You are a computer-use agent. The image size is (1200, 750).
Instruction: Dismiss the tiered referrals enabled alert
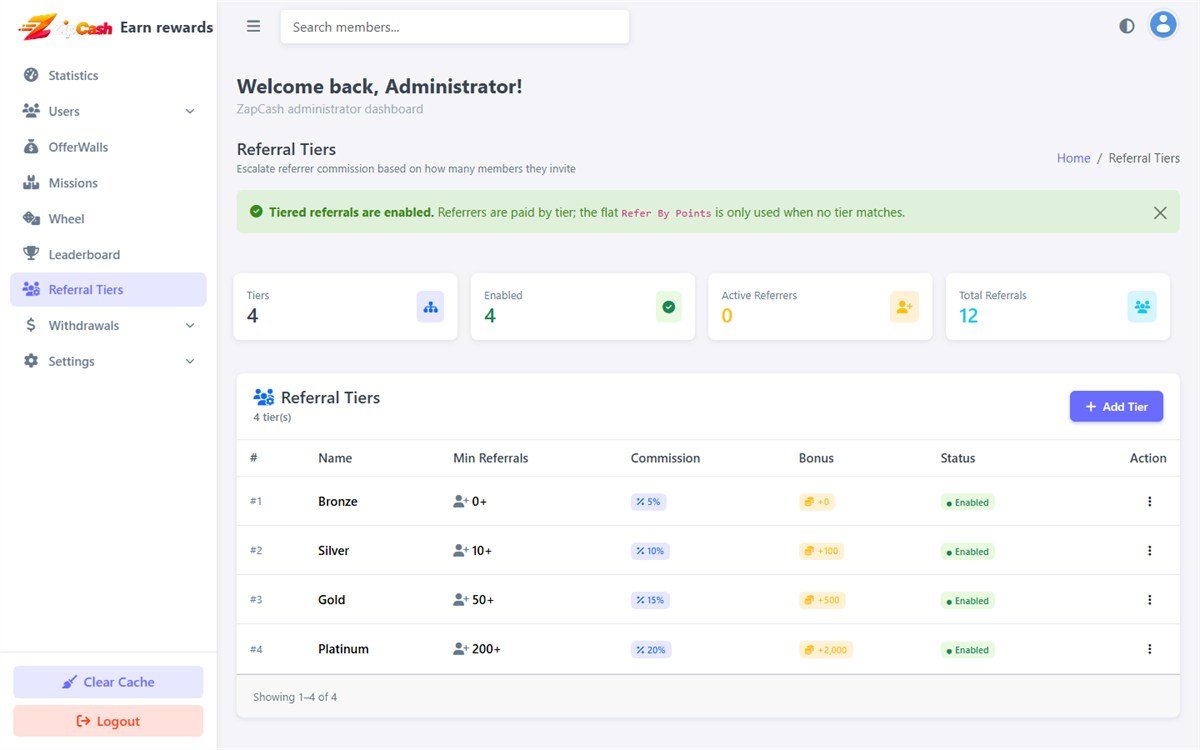point(1160,213)
